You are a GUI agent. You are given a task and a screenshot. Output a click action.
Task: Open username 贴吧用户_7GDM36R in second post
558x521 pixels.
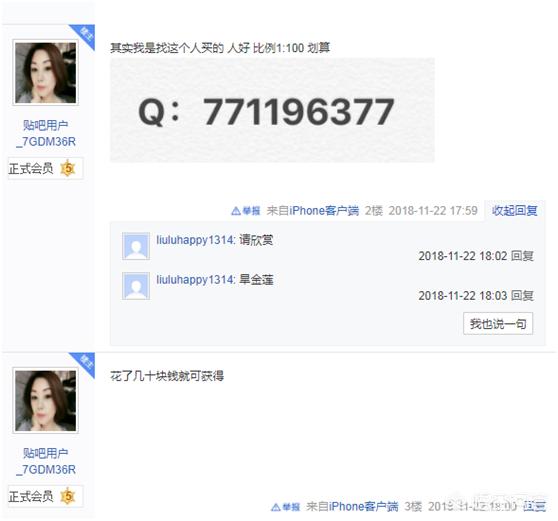[x=46, y=461]
